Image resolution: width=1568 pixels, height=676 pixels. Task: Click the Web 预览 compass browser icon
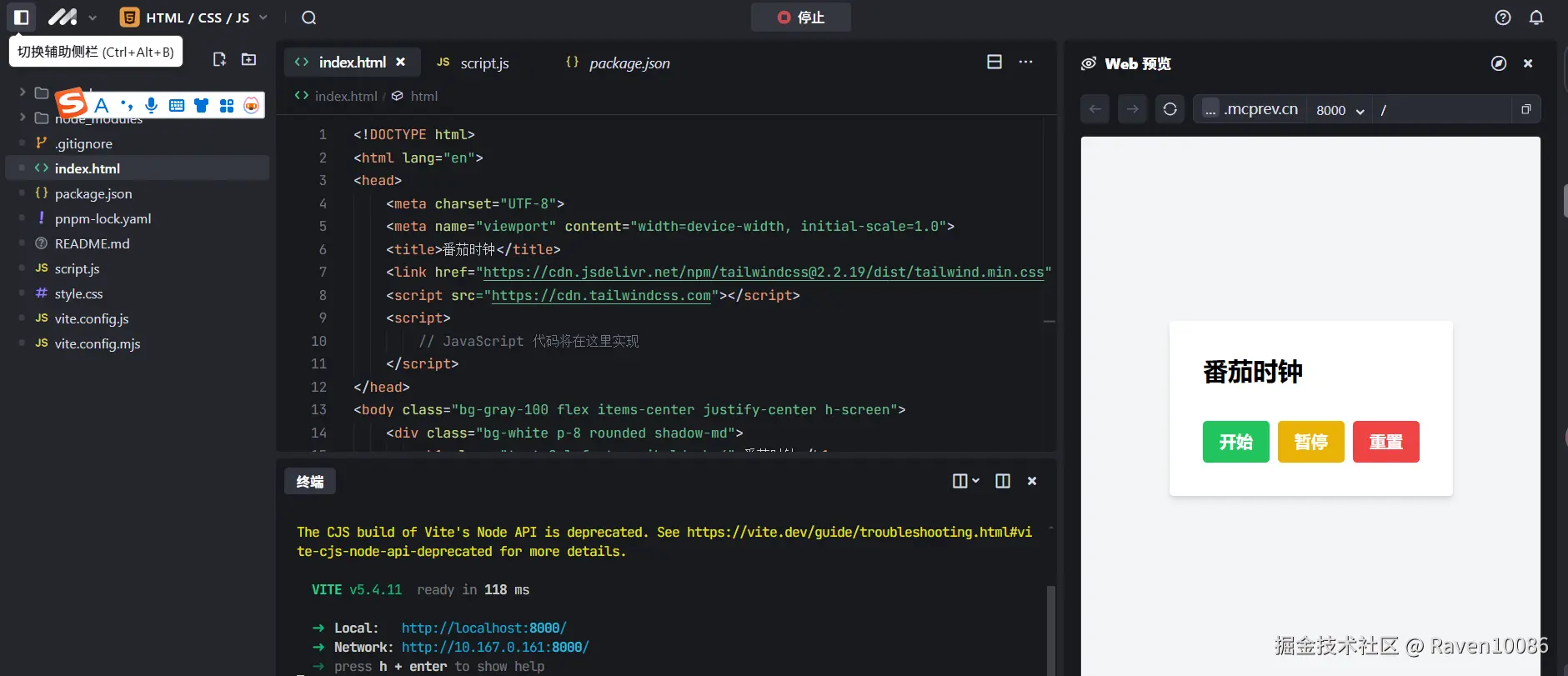1499,63
